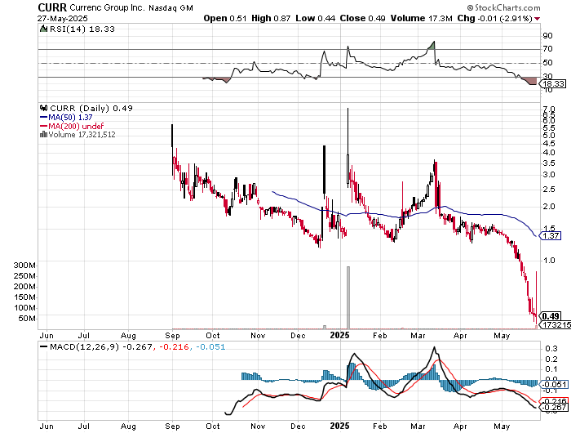Image resolution: width=571 pixels, height=433 pixels.
Task: Click the Low 0.44 value
Action: pyautogui.click(x=315, y=18)
